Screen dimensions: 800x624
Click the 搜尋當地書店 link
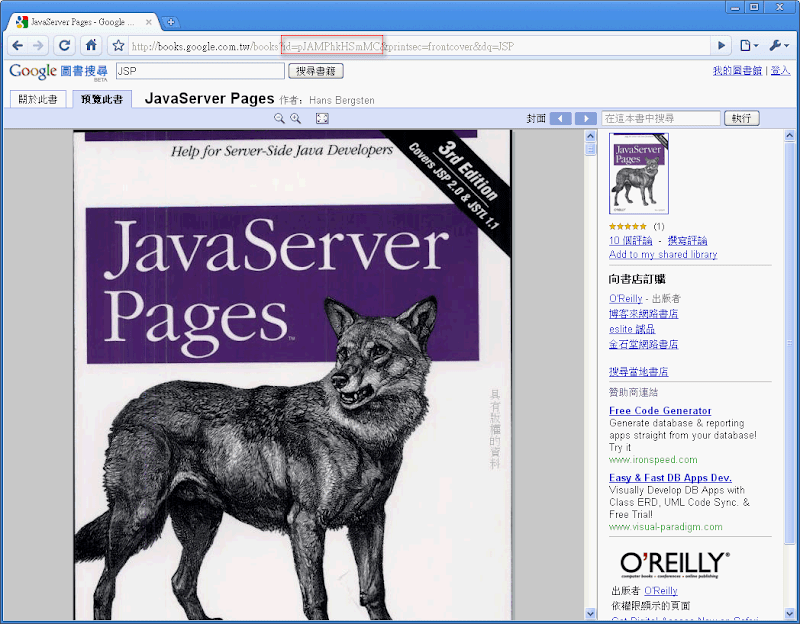click(x=638, y=371)
